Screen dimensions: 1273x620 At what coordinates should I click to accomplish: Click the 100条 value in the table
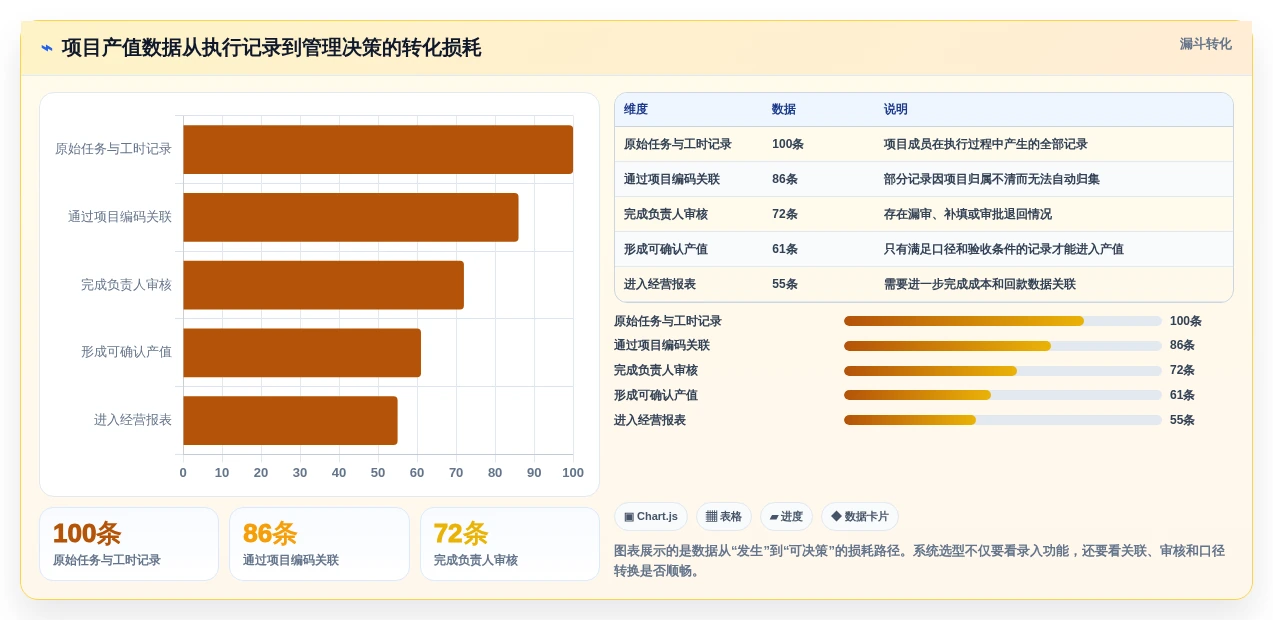click(788, 144)
